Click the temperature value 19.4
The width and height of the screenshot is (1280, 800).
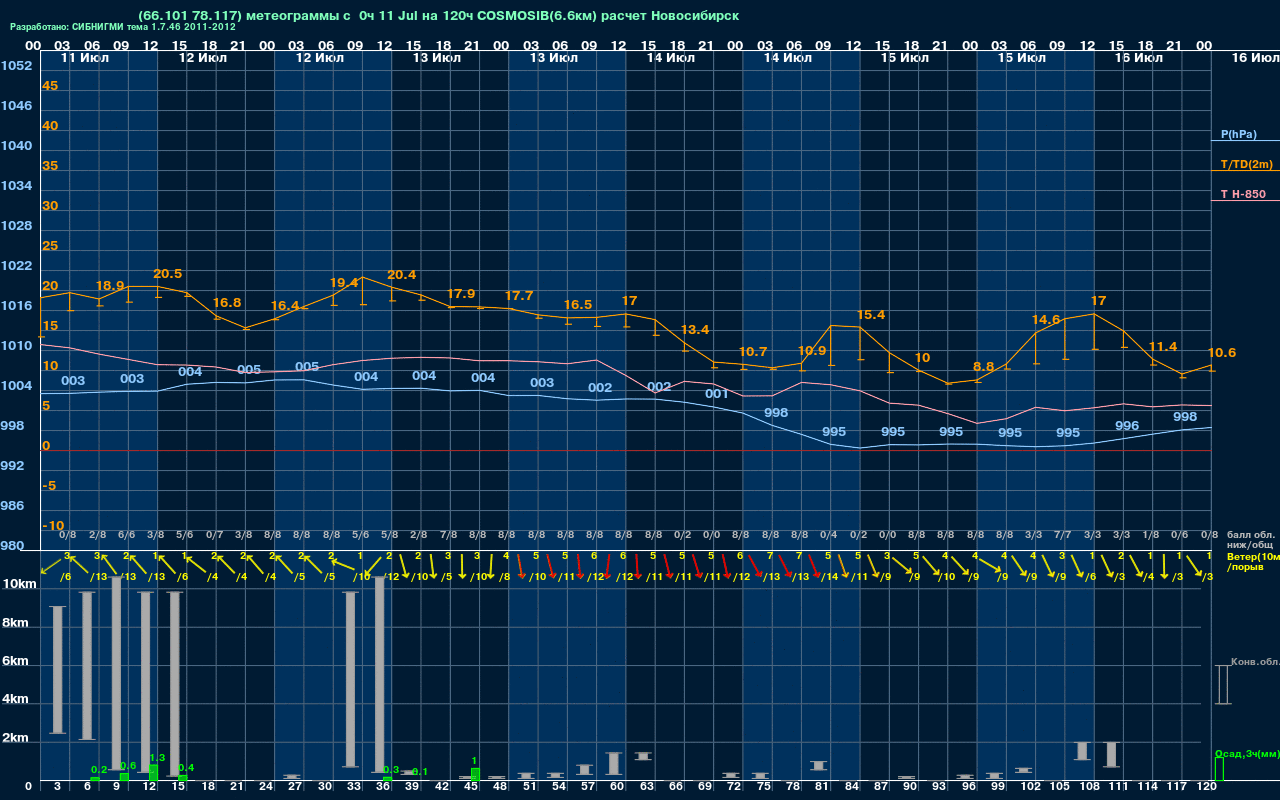(x=343, y=283)
